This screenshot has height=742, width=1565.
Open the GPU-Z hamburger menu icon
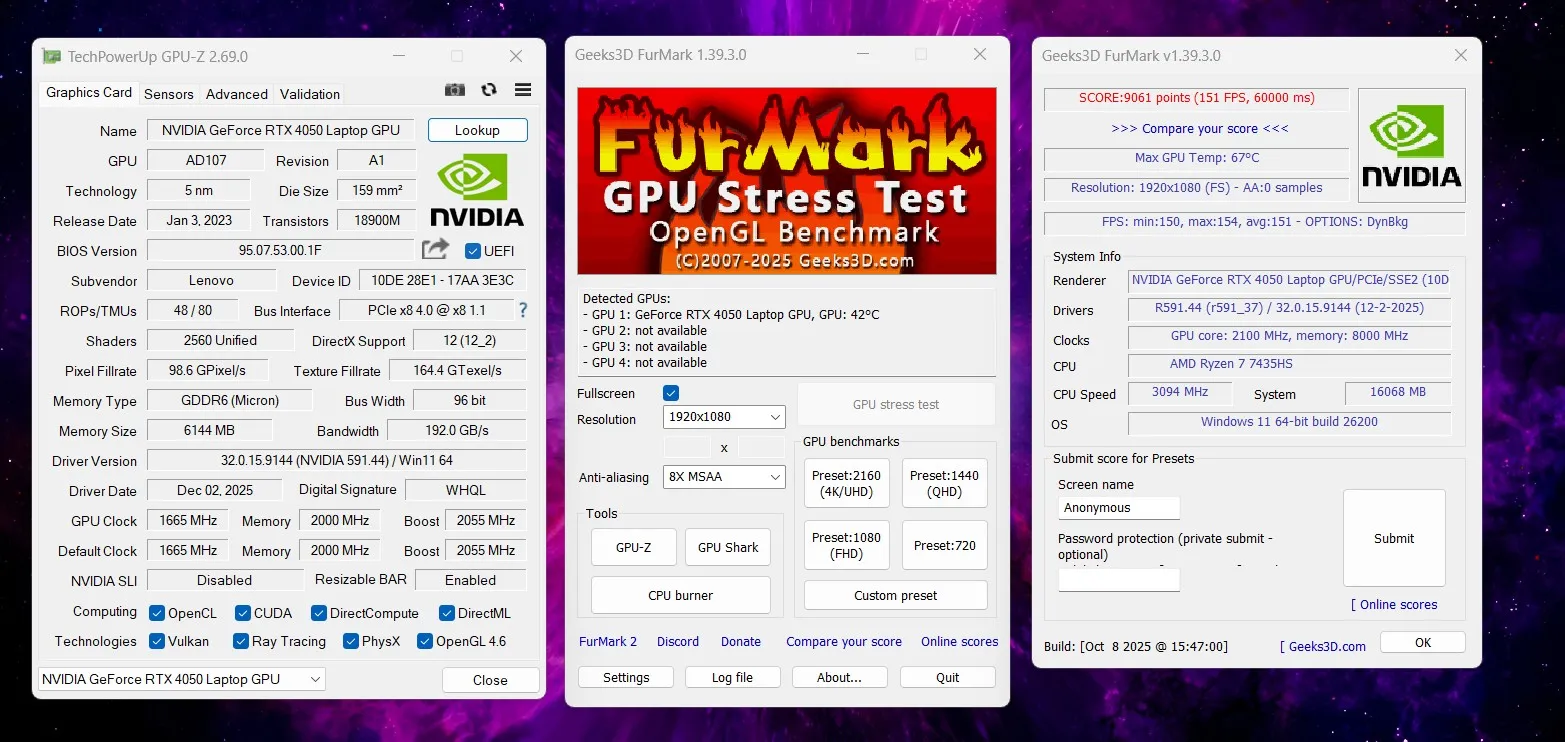tap(522, 90)
